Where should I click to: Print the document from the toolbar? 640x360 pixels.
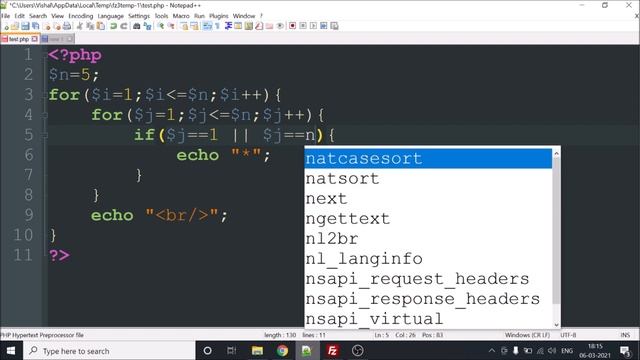[67, 26]
